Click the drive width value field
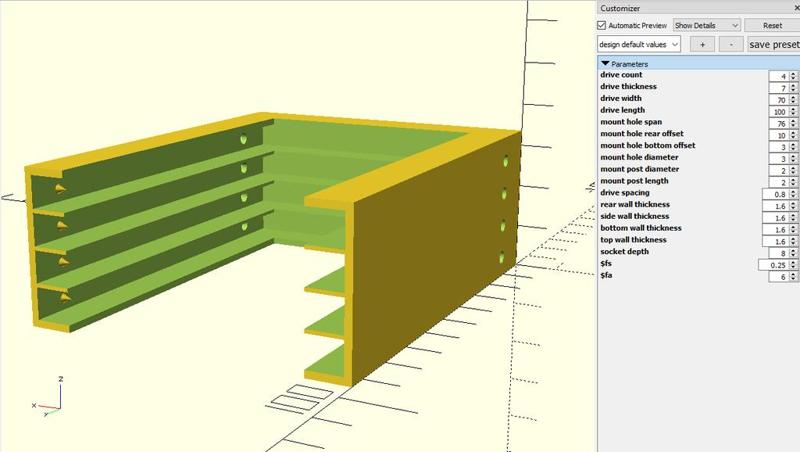Image resolution: width=800 pixels, height=452 pixels. pyautogui.click(x=779, y=99)
